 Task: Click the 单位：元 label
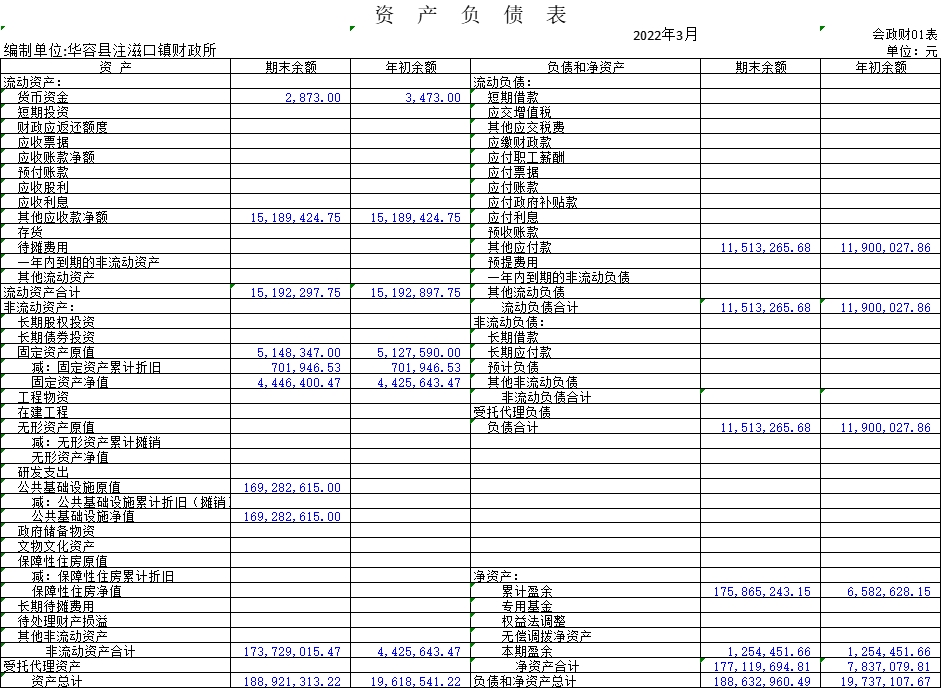(x=911, y=51)
